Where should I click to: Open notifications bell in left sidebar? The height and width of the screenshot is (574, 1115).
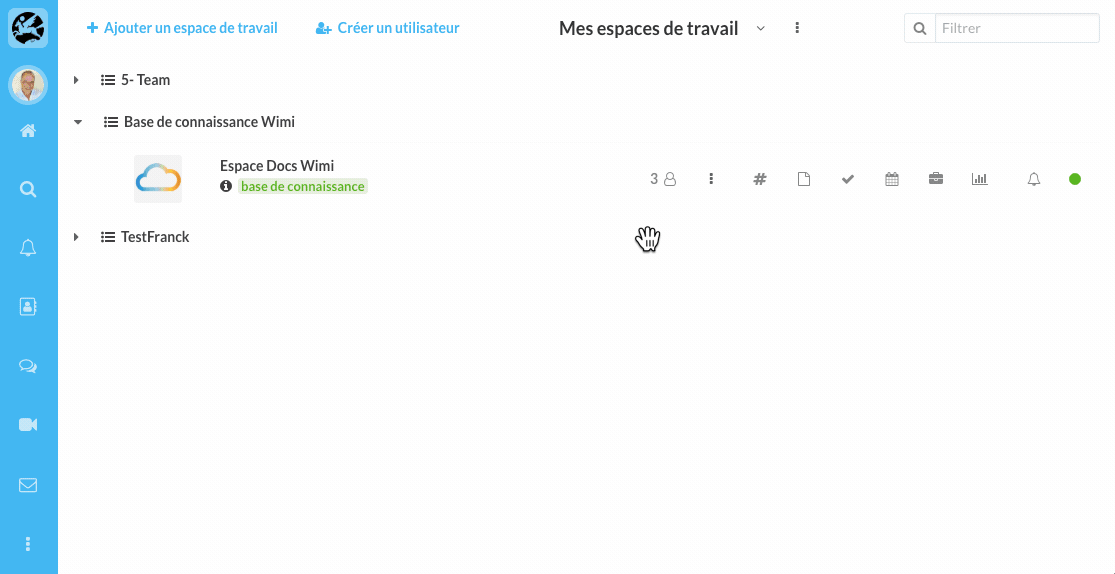(x=28, y=248)
